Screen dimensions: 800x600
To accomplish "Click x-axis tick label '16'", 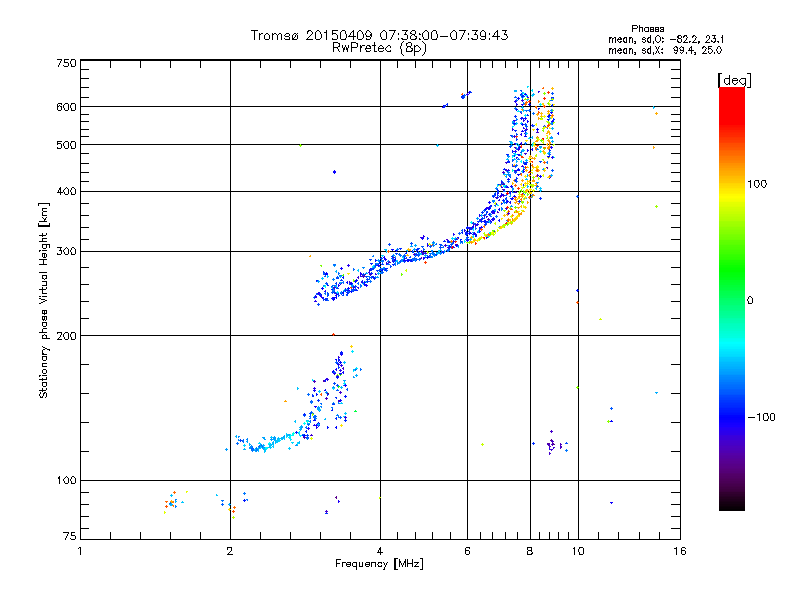I will [680, 551].
